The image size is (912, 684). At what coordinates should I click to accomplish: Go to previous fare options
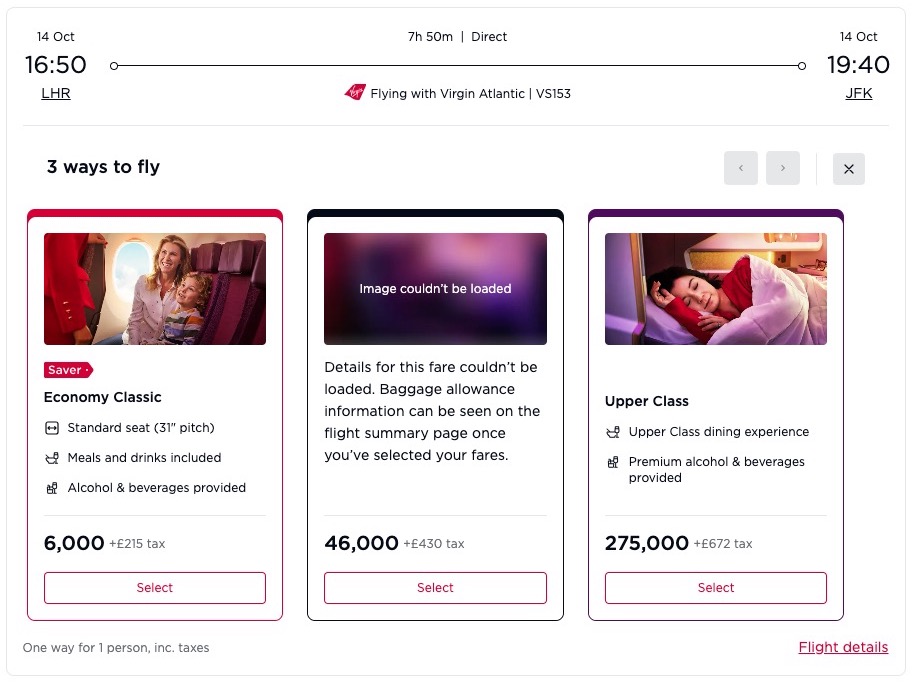click(x=741, y=169)
